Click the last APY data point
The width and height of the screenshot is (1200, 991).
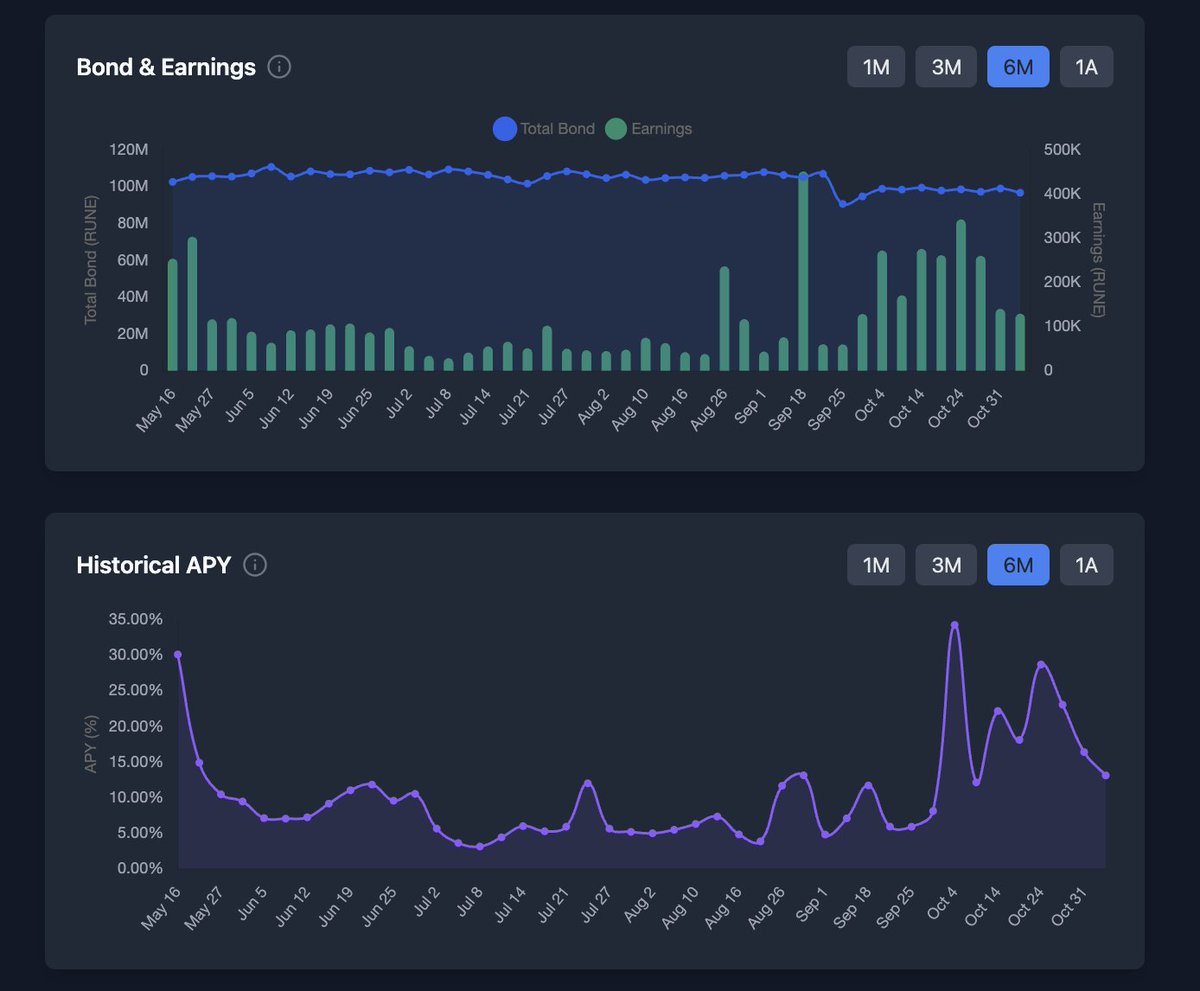click(1105, 775)
